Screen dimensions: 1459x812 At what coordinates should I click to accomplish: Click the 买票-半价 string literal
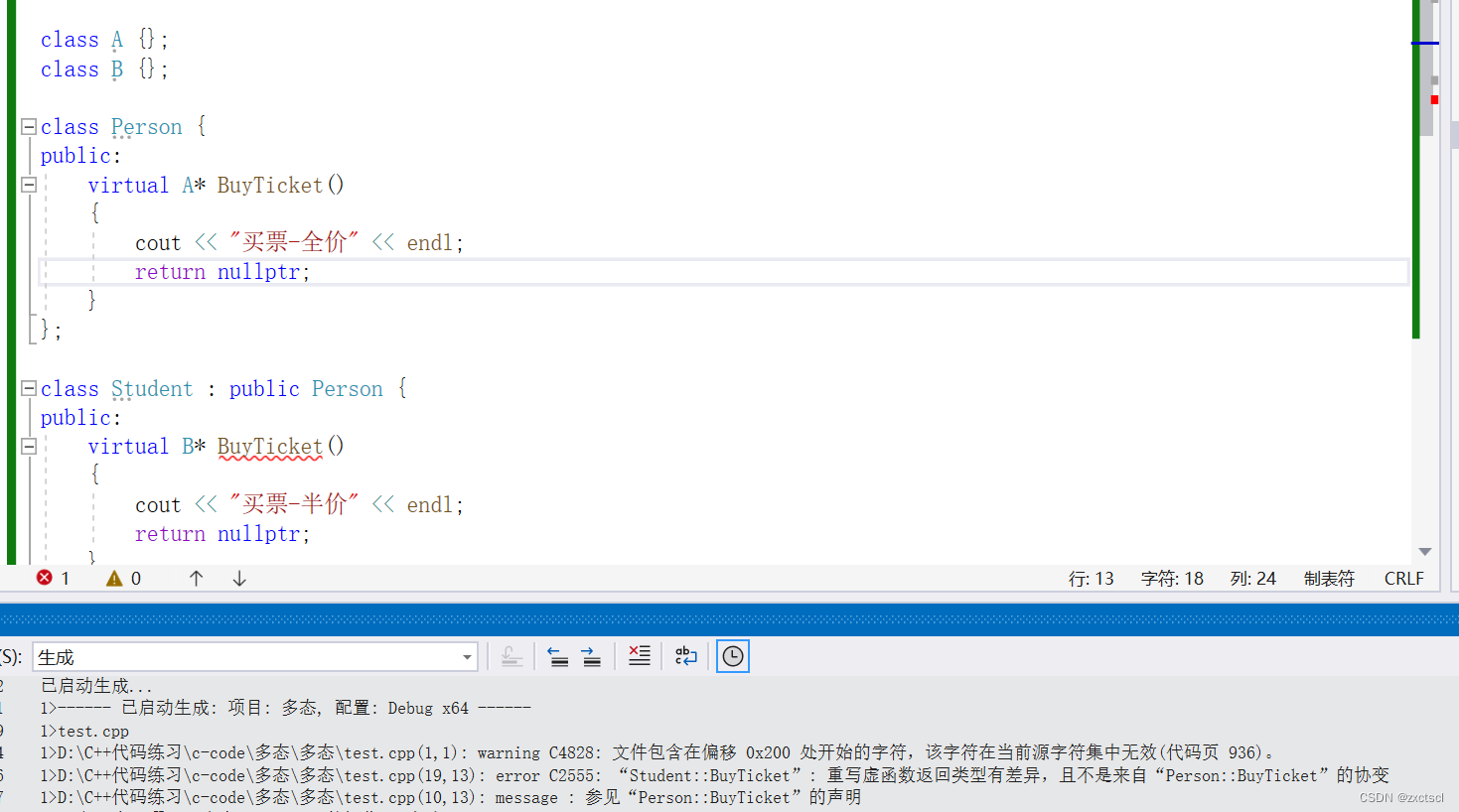(294, 504)
